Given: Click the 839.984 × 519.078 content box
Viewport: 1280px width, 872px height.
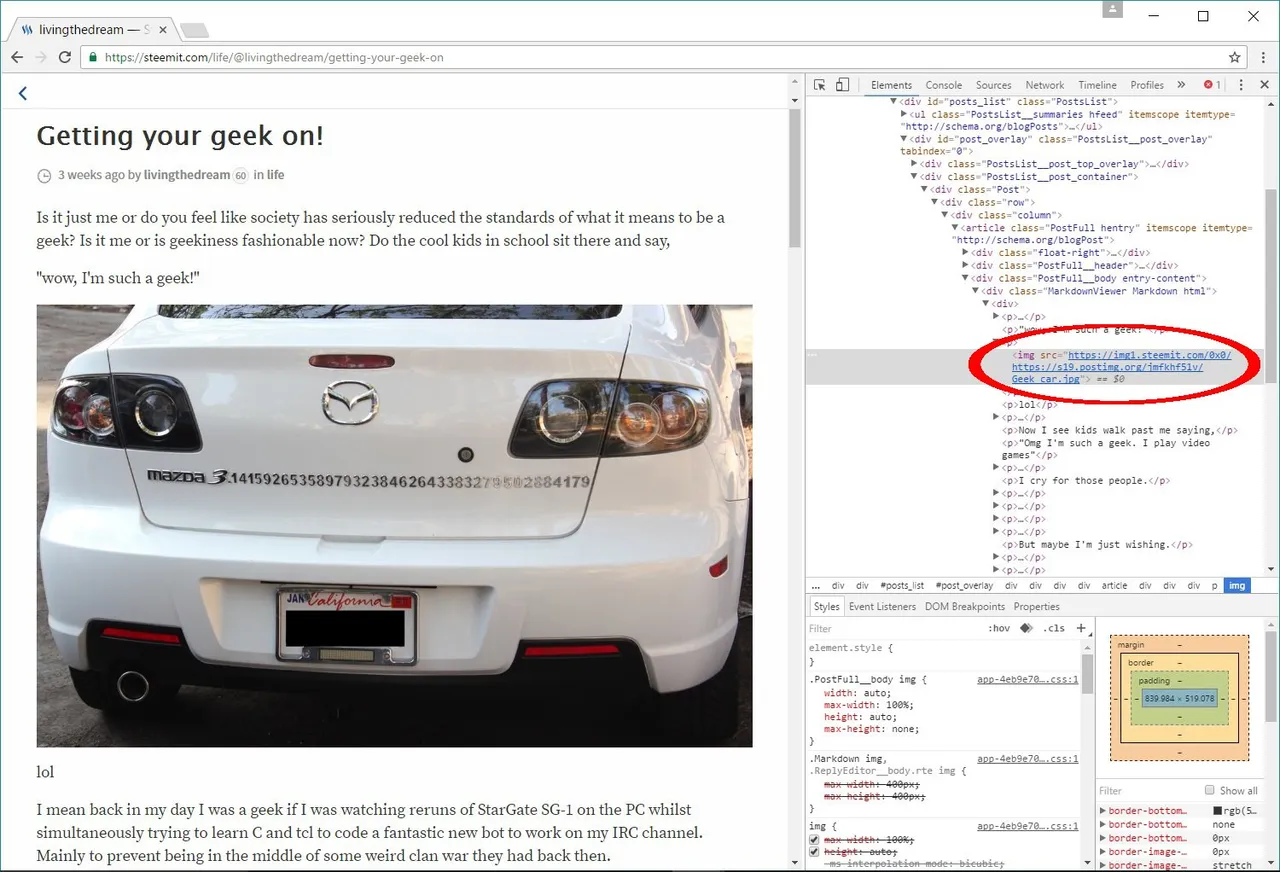Looking at the screenshot, I should [1179, 698].
